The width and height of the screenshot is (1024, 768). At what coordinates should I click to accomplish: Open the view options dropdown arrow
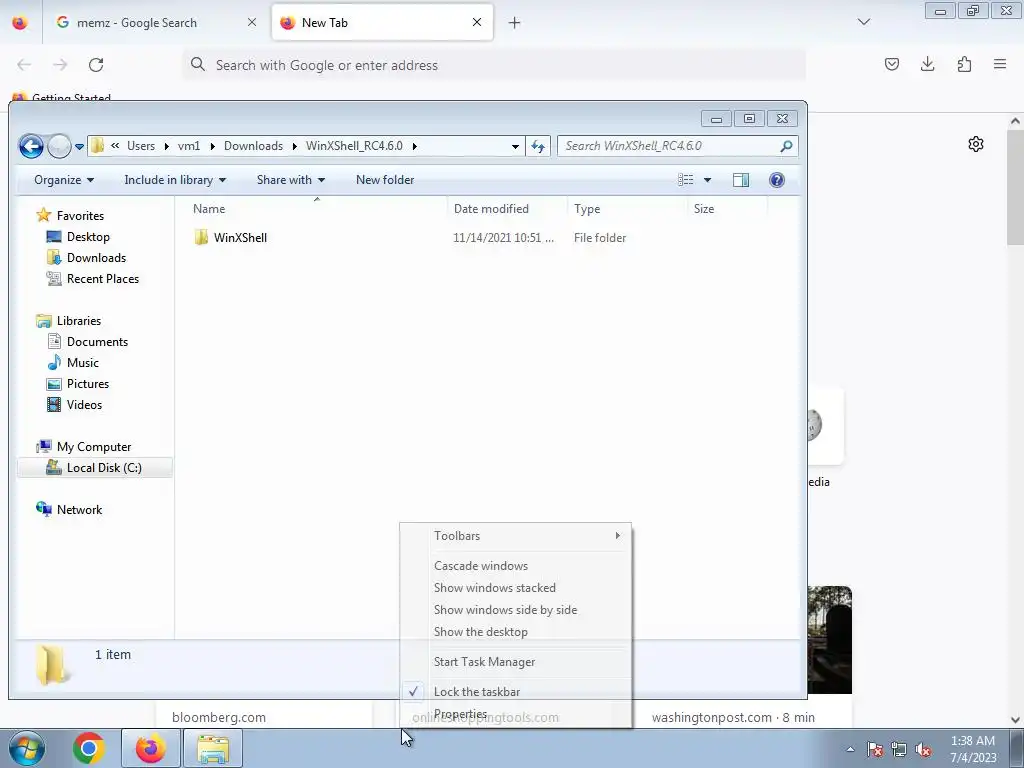[707, 180]
